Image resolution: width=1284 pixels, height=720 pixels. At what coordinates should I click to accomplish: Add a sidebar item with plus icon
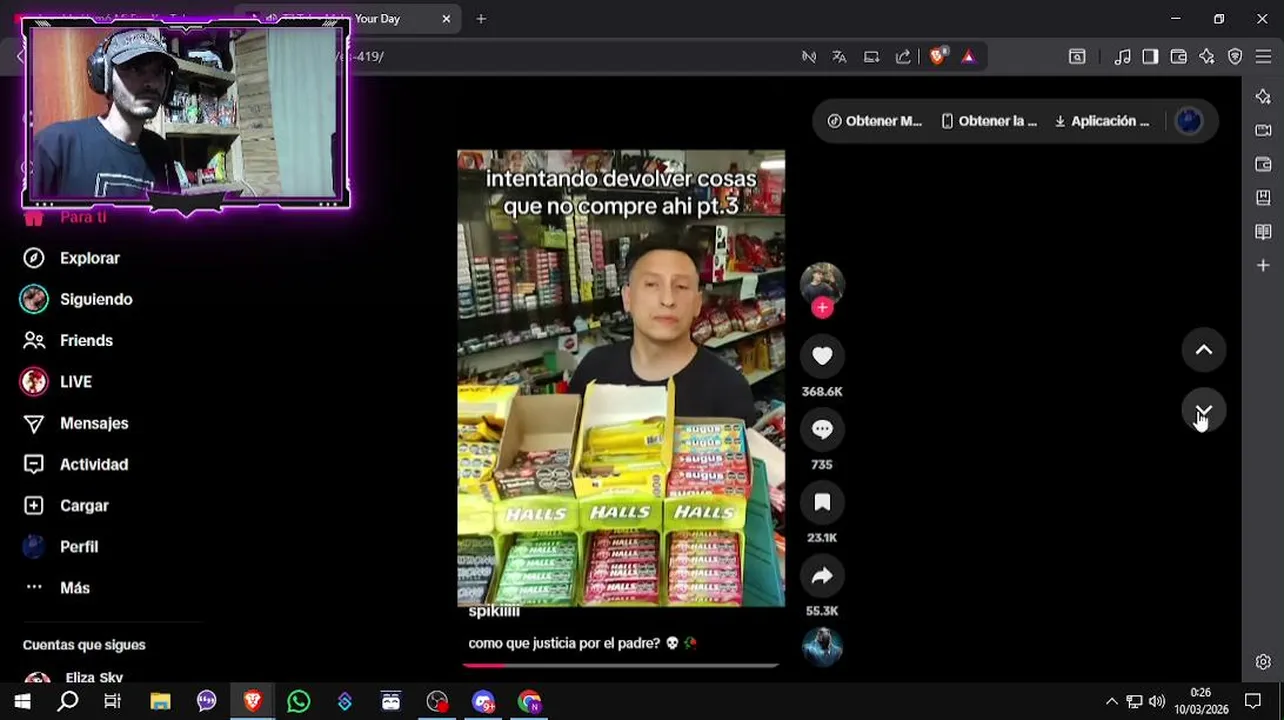click(x=1263, y=266)
